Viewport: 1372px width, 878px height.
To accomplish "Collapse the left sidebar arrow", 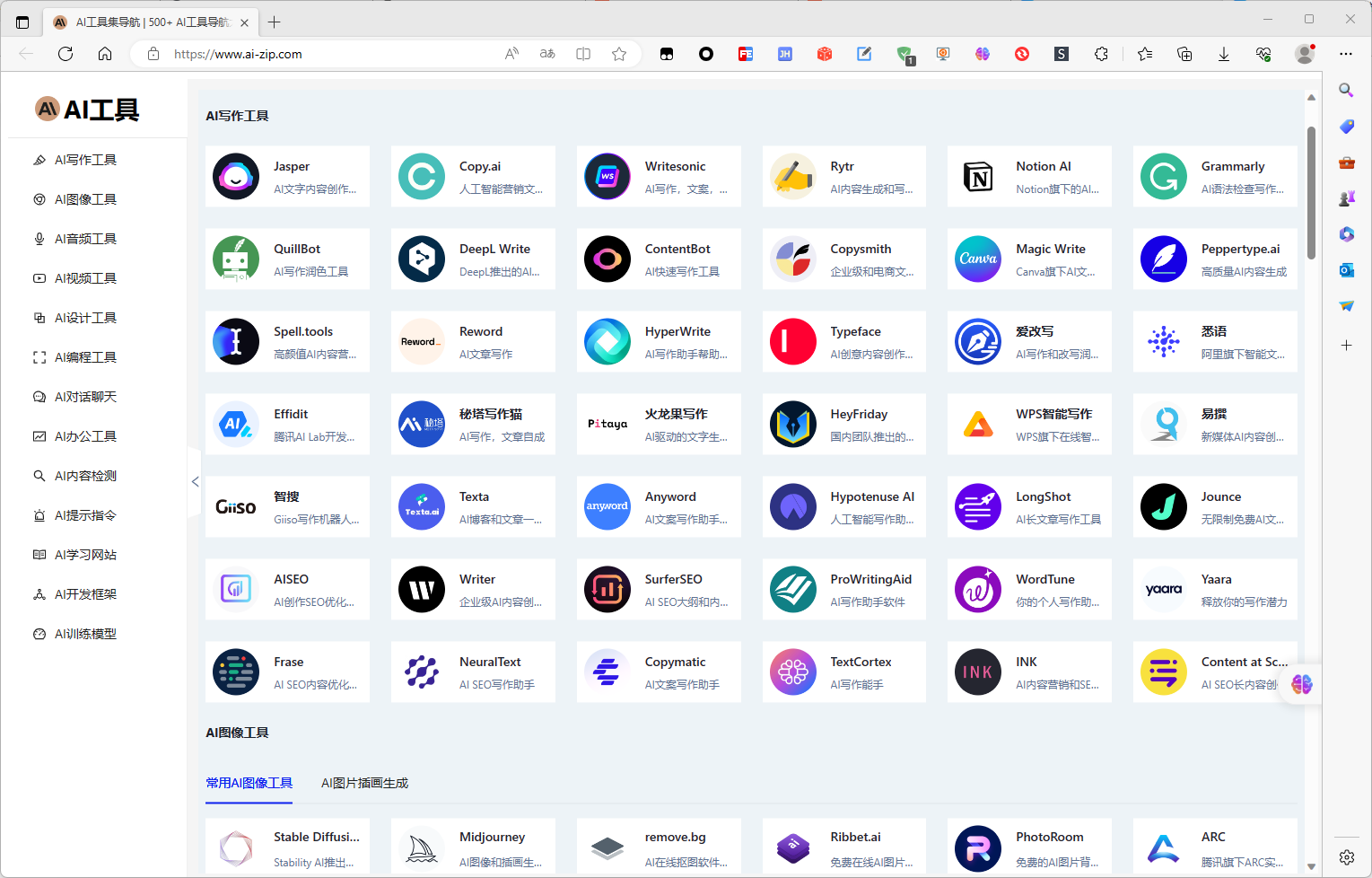I will (x=195, y=482).
